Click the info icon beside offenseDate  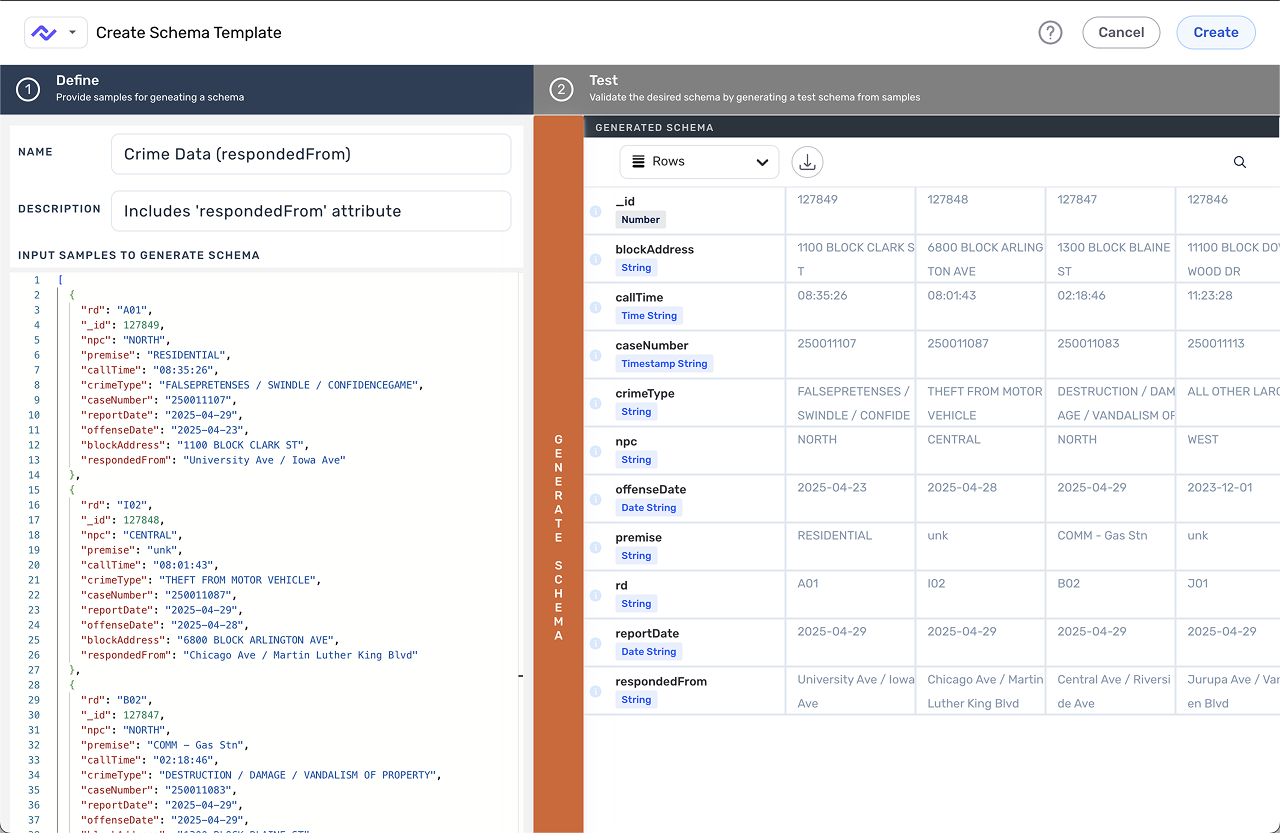(x=595, y=498)
